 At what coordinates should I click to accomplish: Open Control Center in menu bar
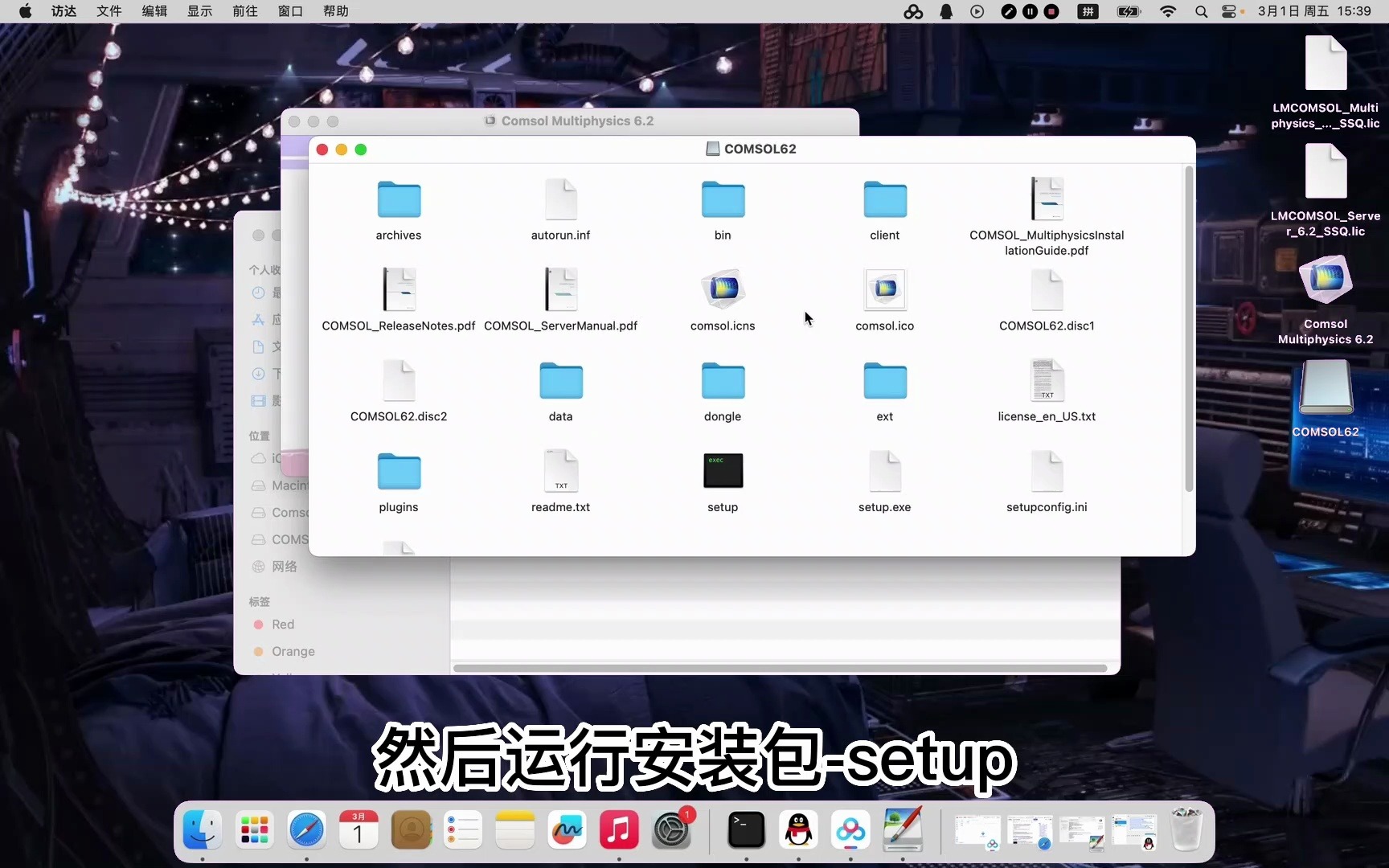click(x=1230, y=11)
